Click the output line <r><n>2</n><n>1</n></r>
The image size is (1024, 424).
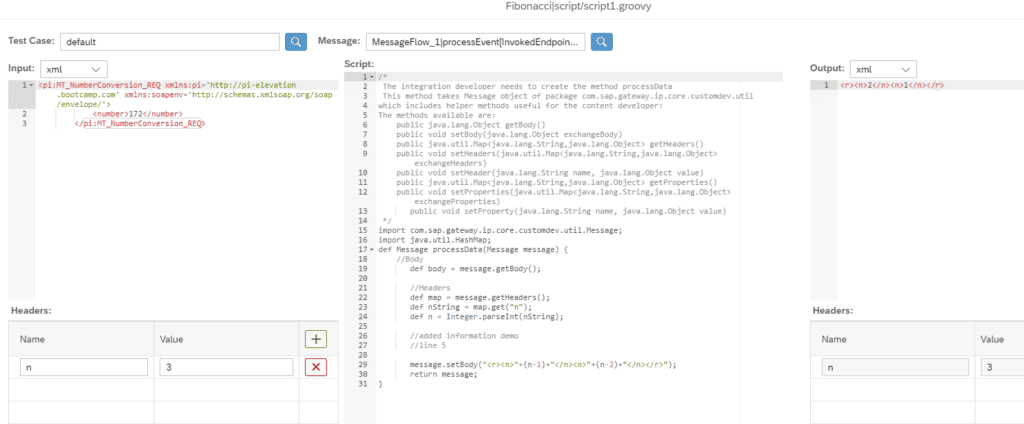(892, 85)
